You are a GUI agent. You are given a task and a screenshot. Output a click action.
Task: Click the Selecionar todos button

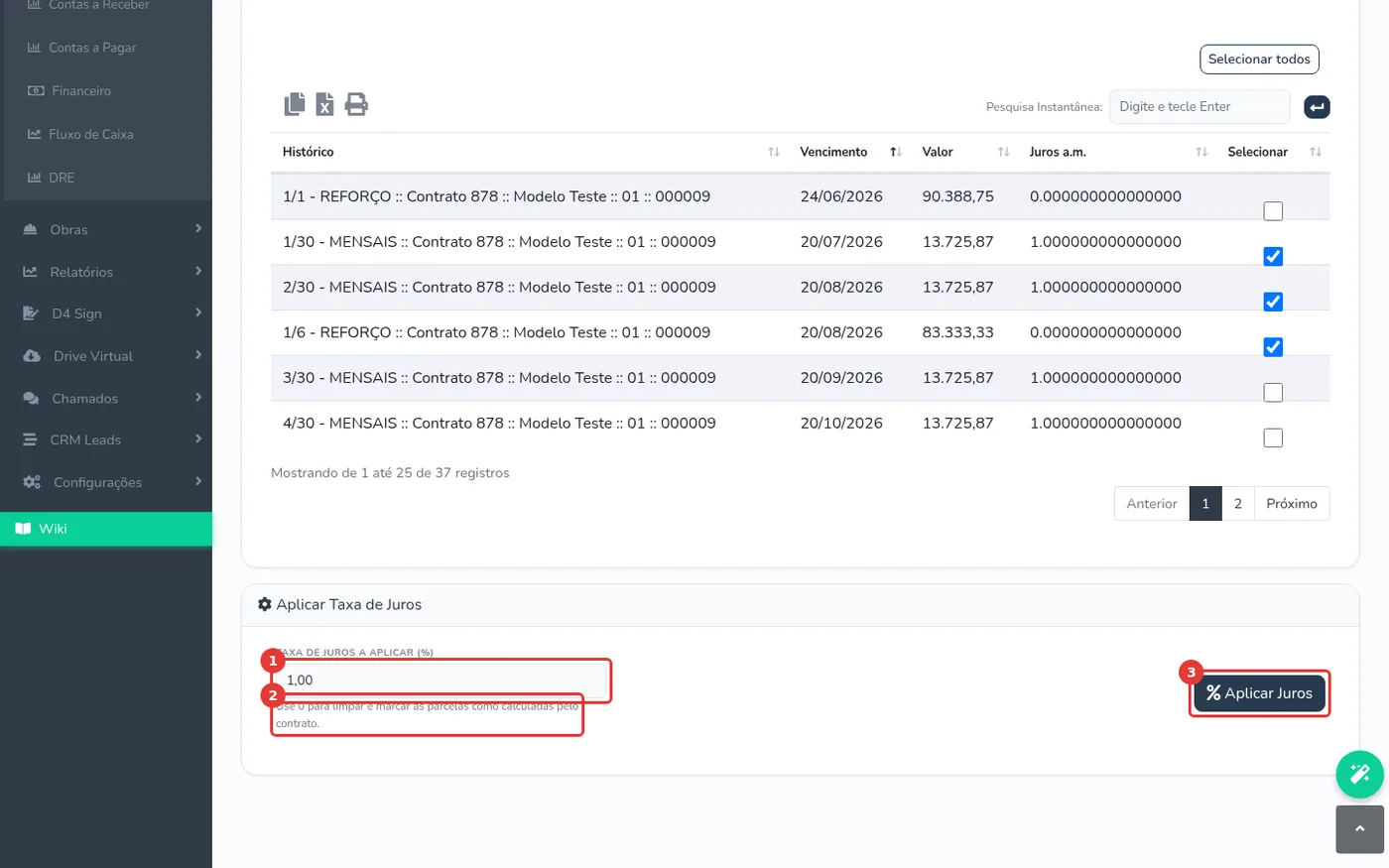(1259, 60)
